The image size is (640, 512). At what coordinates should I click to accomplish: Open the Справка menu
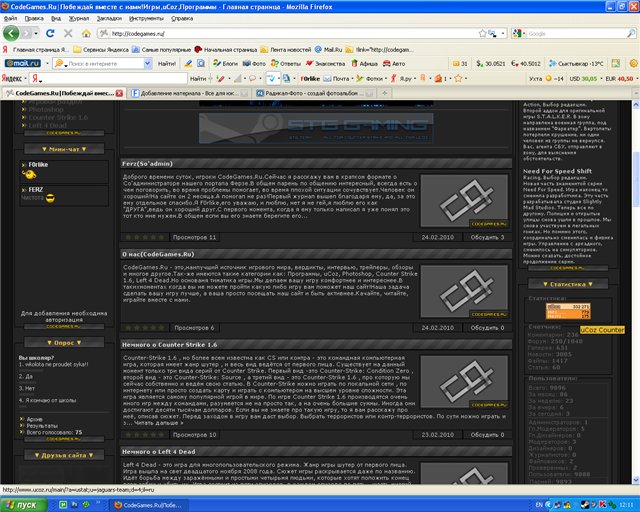point(182,18)
